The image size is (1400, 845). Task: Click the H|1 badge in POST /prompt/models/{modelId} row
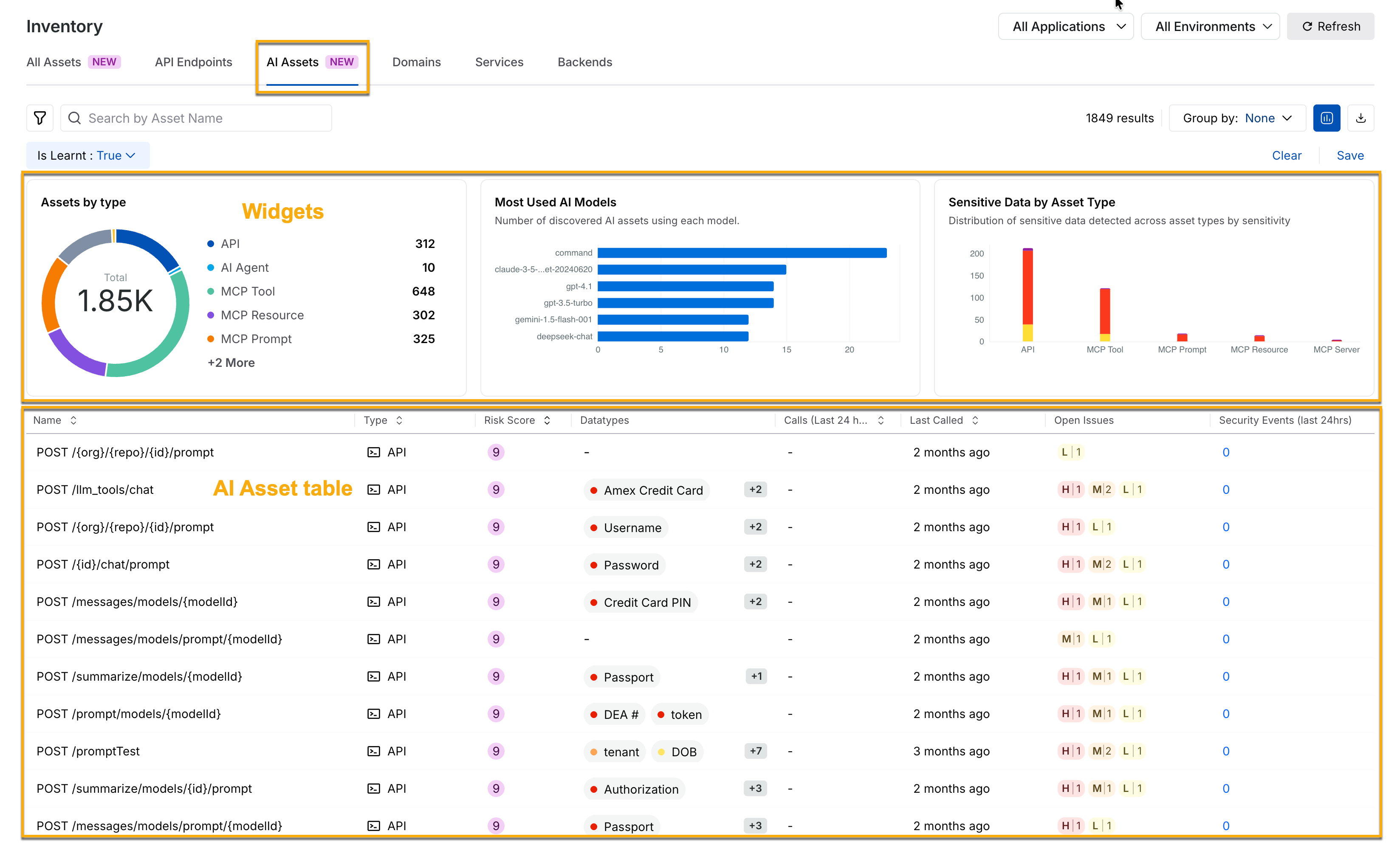[x=1071, y=714]
